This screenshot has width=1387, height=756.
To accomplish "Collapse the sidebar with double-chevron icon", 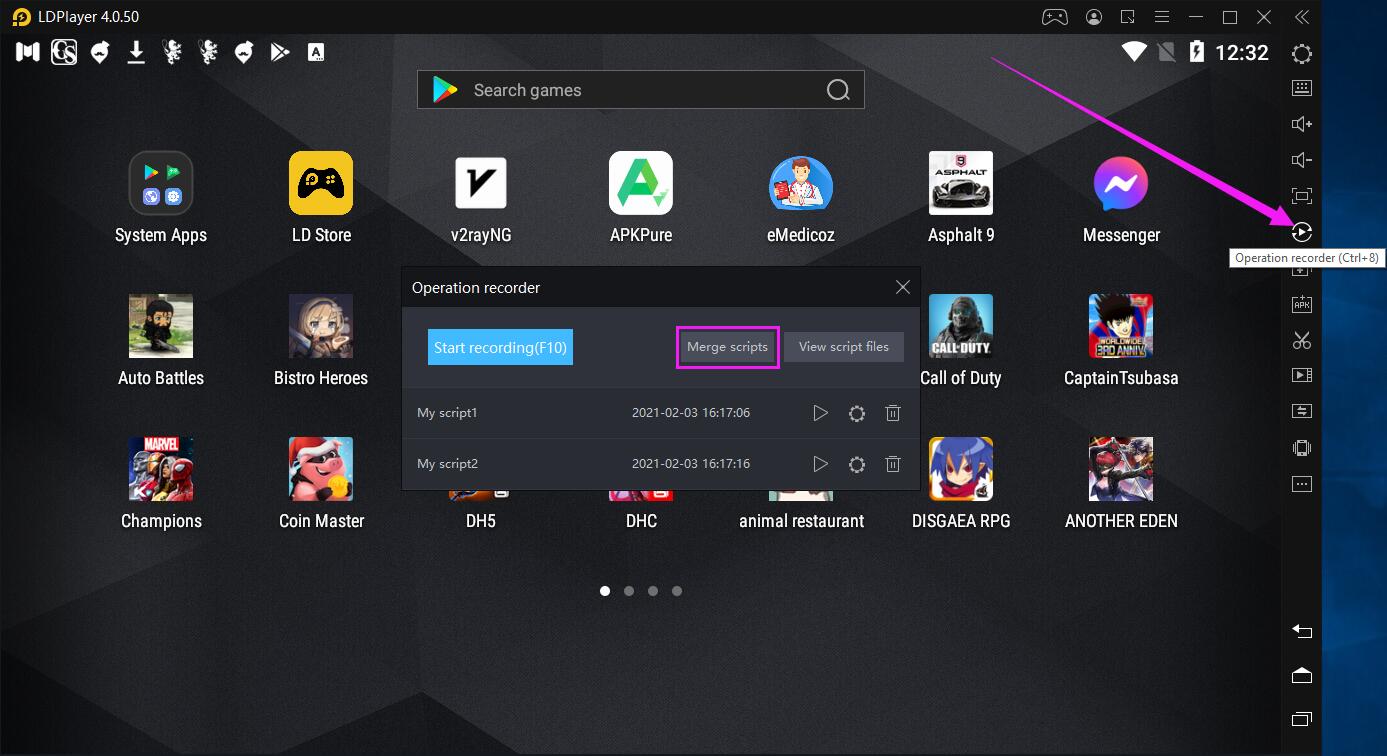I will pyautogui.click(x=1301, y=17).
